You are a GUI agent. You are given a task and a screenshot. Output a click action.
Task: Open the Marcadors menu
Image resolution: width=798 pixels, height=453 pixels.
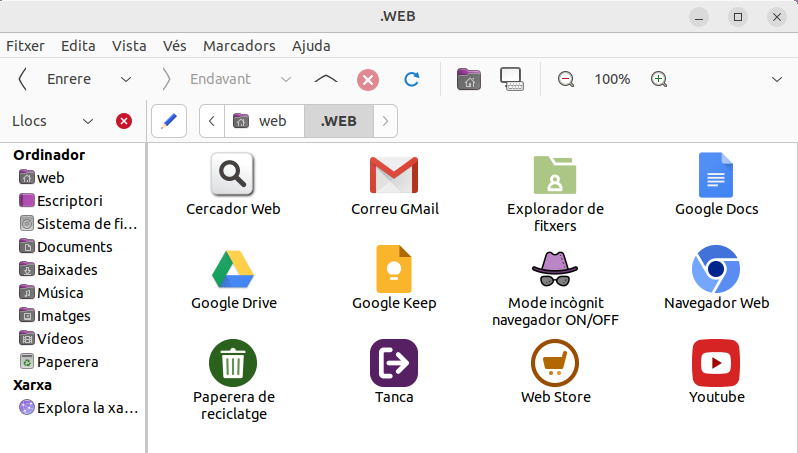tap(239, 46)
